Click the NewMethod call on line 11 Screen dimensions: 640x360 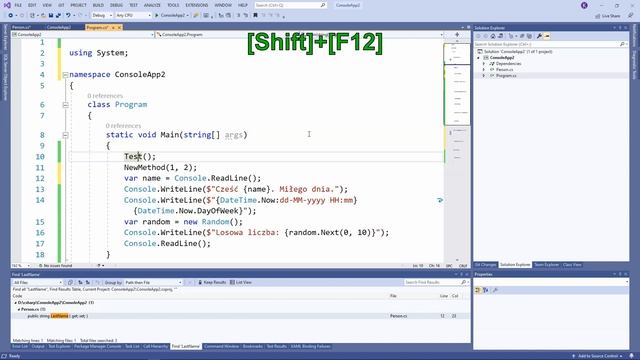coord(144,167)
